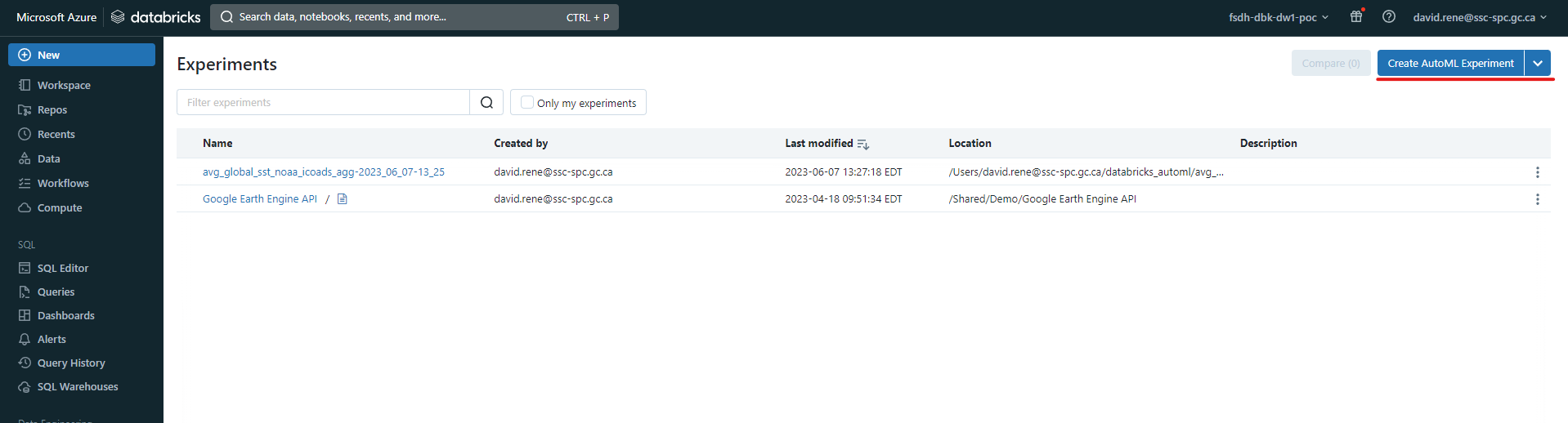The height and width of the screenshot is (423, 1568).
Task: Open kebab menu for avg_global_sst experiment row
Action: click(x=1537, y=172)
